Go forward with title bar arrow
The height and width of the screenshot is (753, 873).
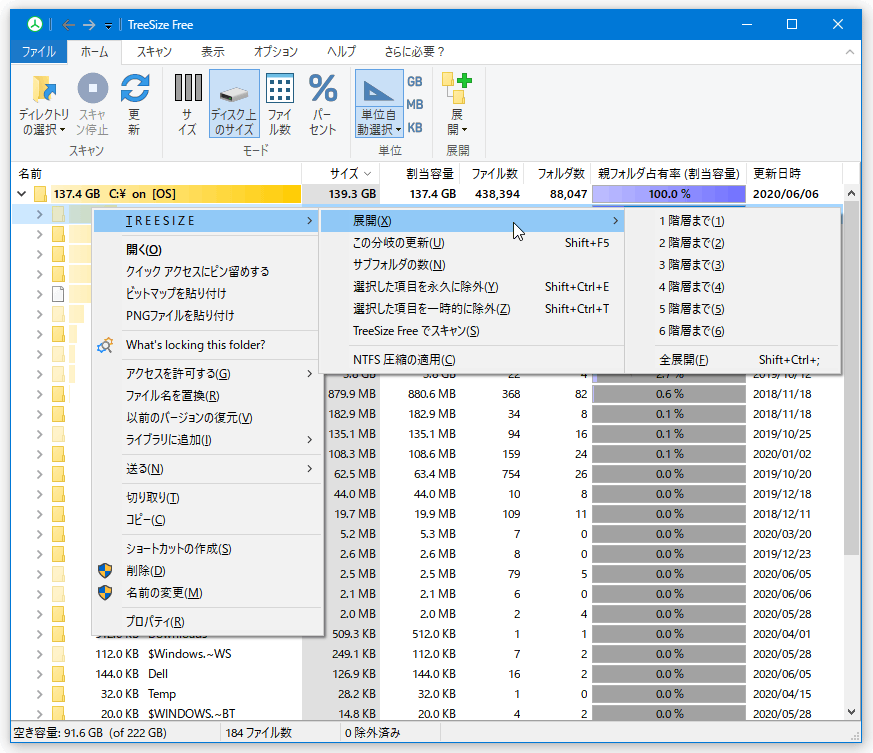coord(89,25)
